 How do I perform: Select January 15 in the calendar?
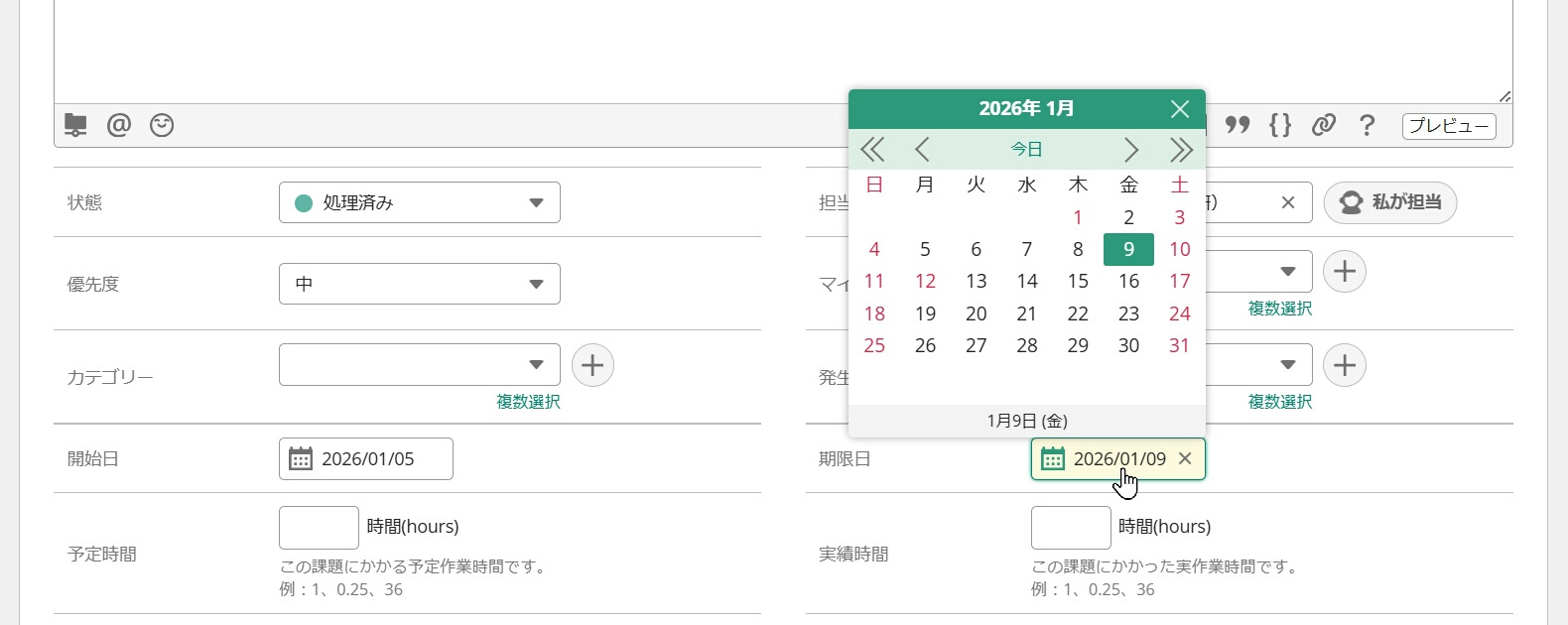pyautogui.click(x=1078, y=282)
